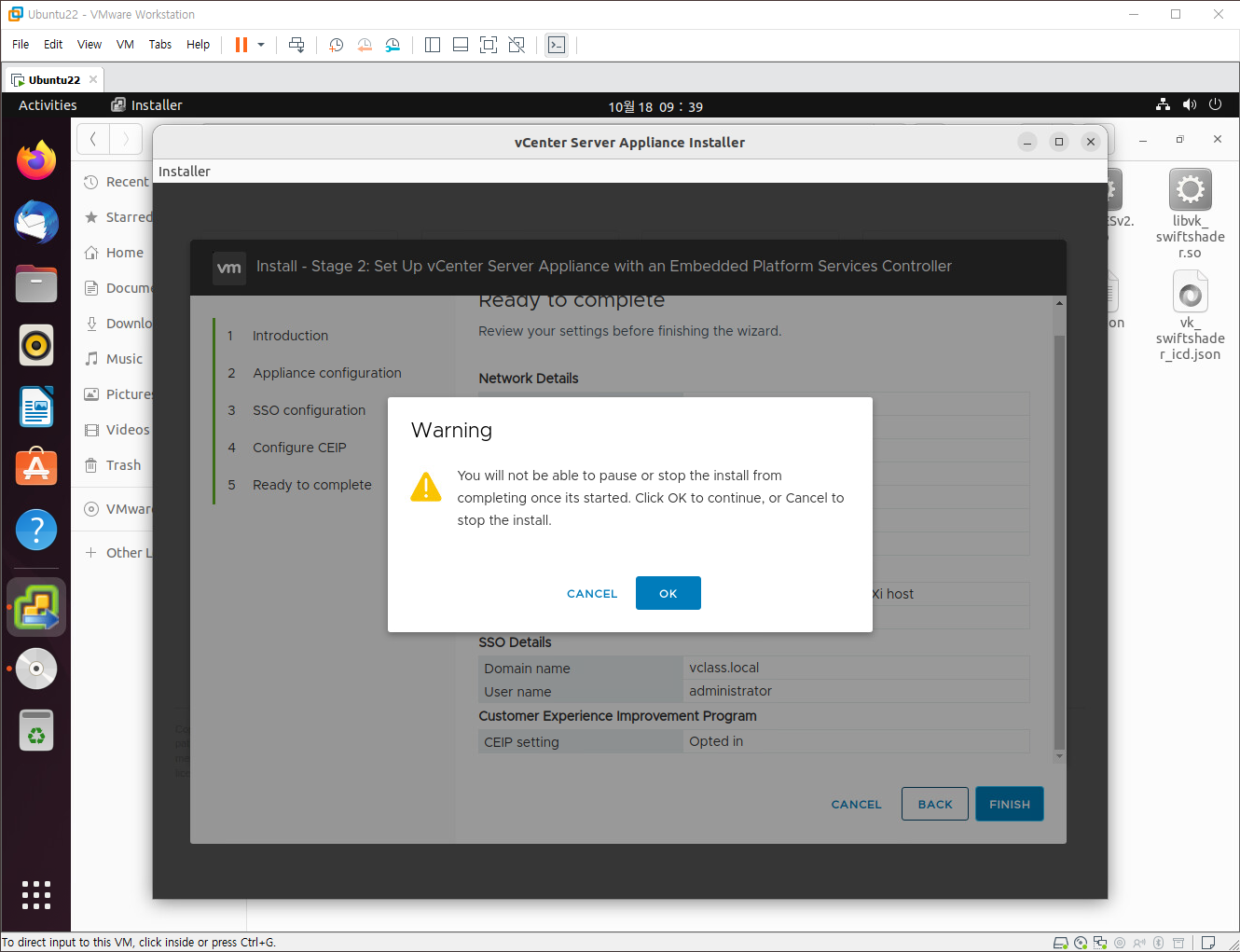
Task: Toggle the thumbnail bar view
Action: click(461, 45)
